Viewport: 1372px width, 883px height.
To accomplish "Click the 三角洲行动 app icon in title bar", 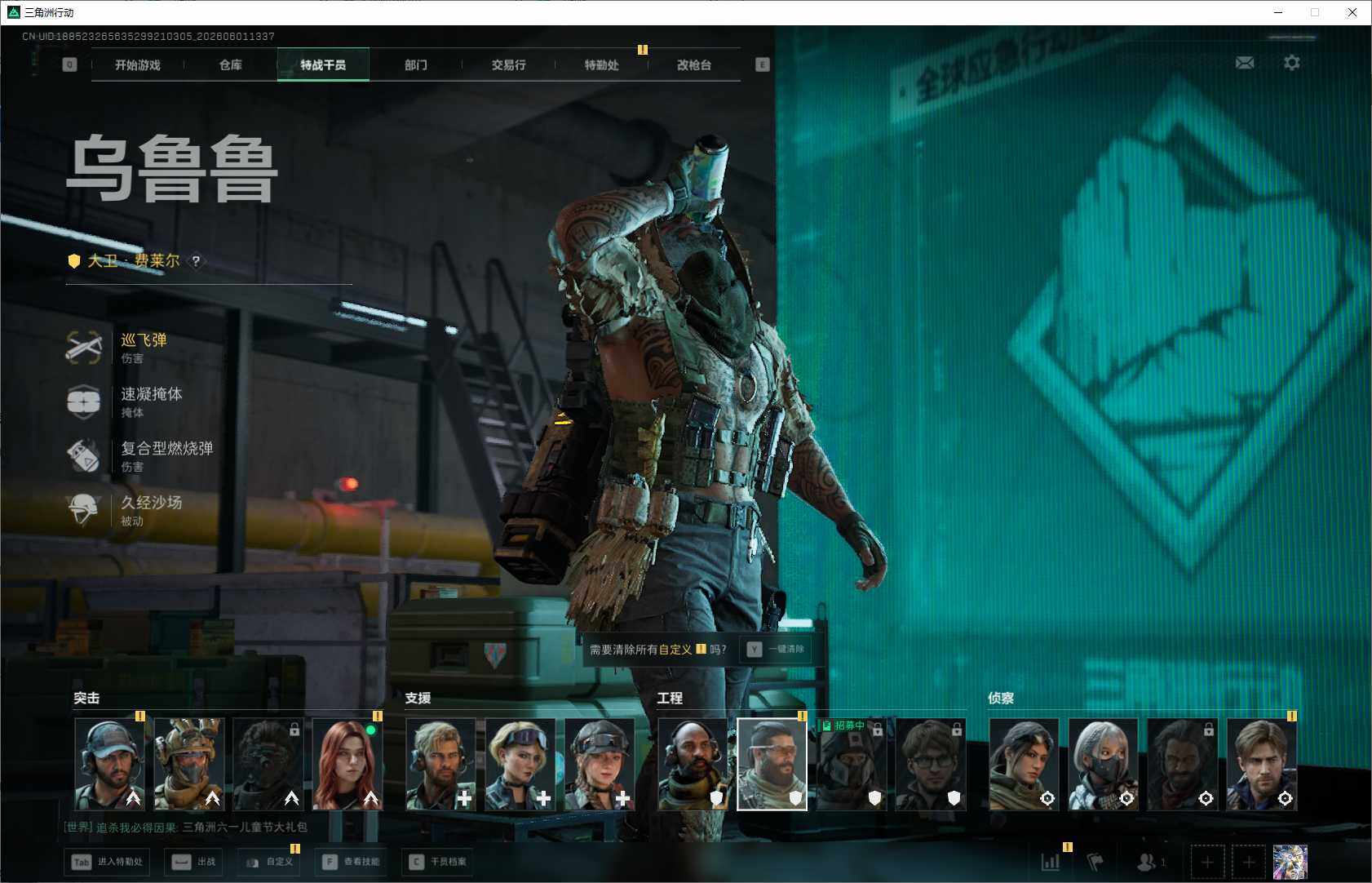I will pos(13,12).
